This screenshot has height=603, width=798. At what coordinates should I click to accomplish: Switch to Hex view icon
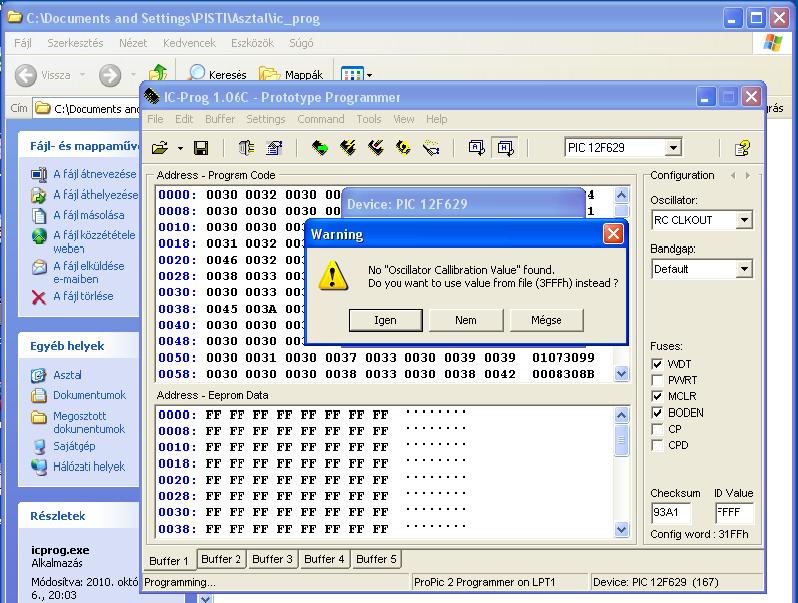[x=505, y=148]
